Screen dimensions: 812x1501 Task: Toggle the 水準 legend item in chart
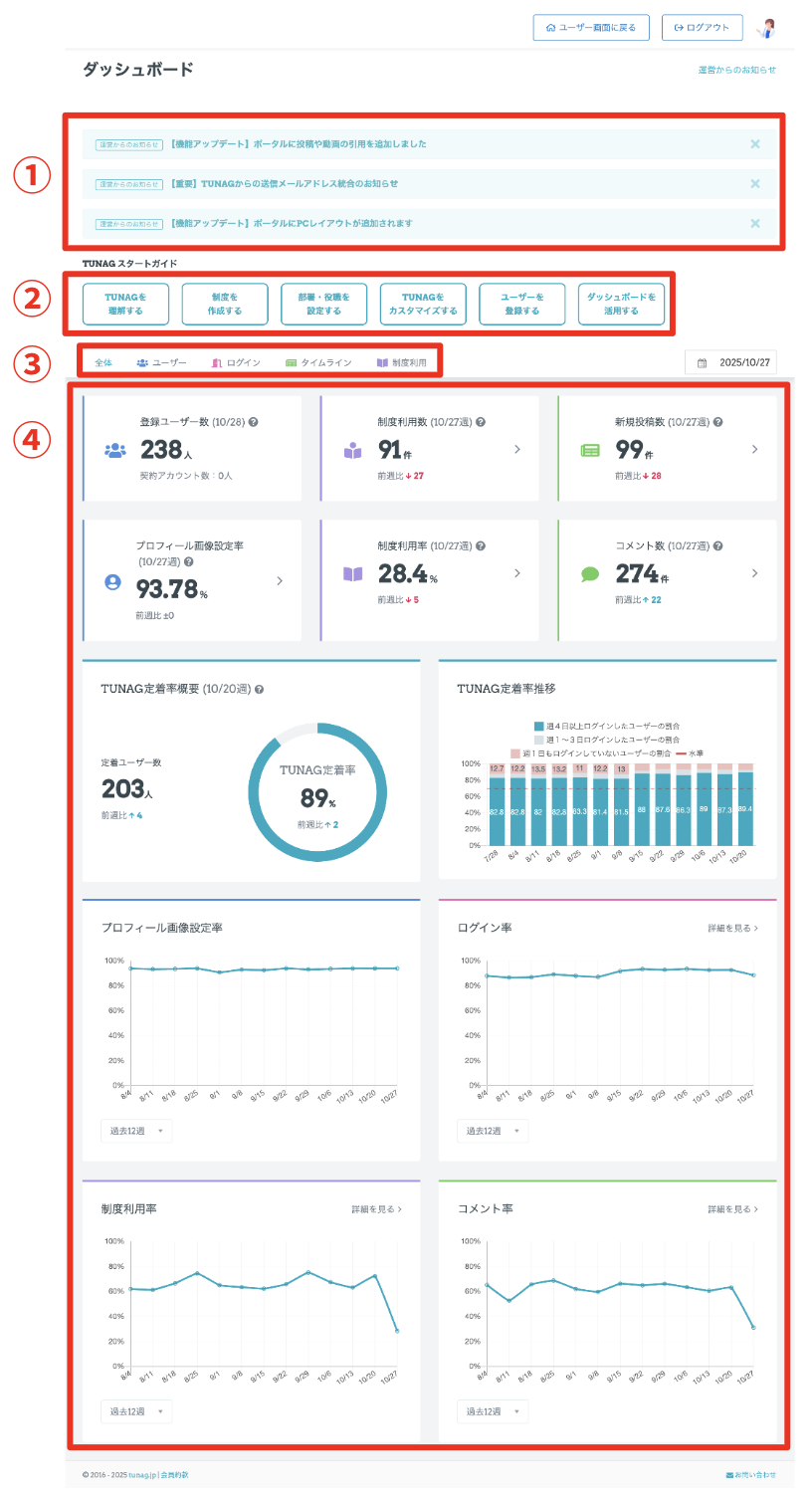[689, 753]
